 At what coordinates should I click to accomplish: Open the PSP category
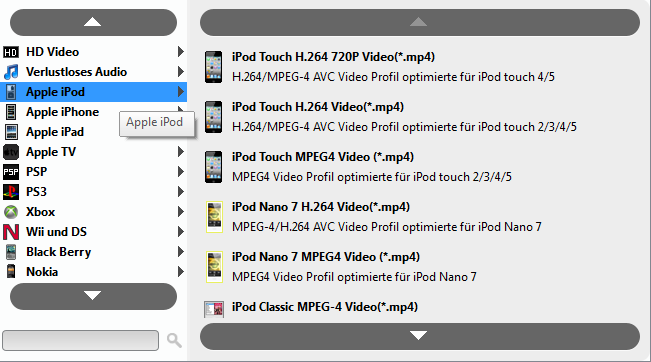[93, 172]
